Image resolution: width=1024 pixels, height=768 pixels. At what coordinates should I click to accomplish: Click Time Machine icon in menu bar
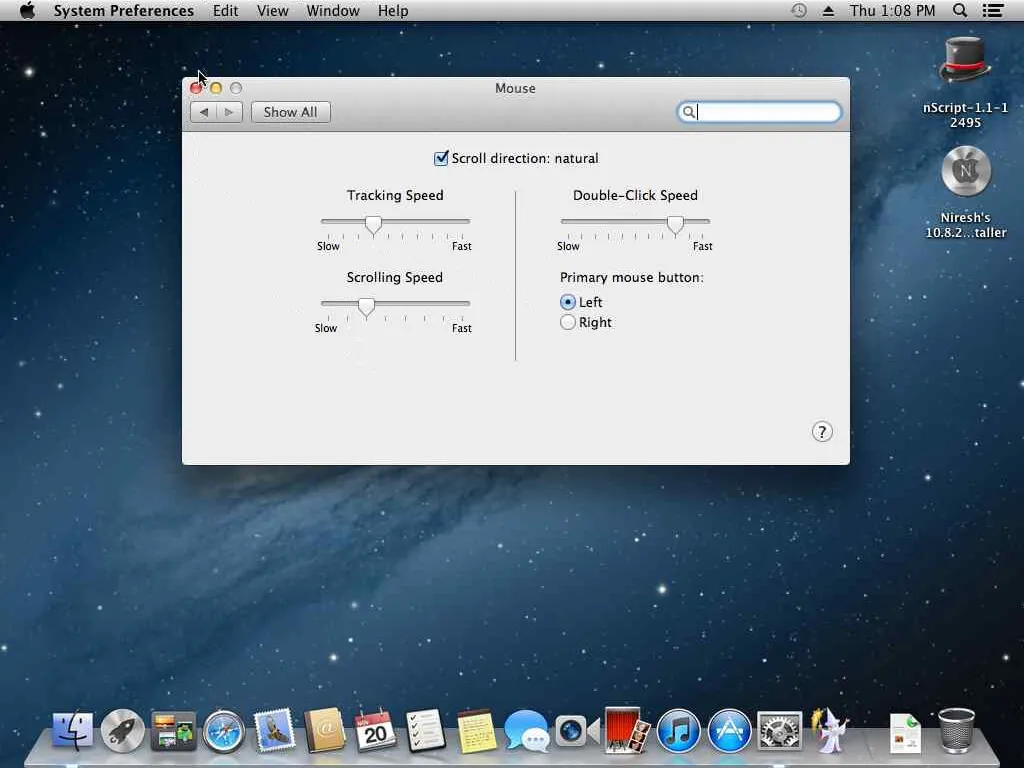point(798,10)
